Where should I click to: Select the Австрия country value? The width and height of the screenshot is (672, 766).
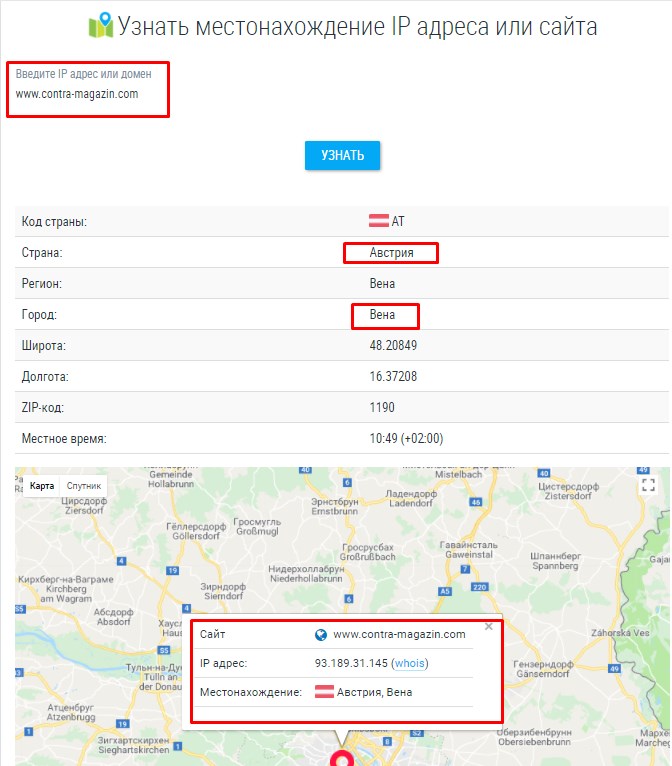coord(391,253)
